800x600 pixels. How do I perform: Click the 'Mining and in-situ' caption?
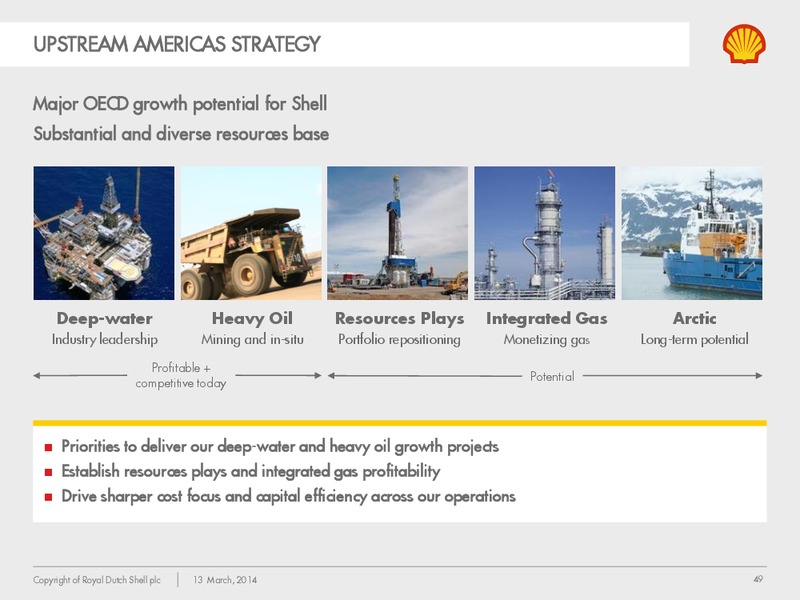pyautogui.click(x=252, y=339)
